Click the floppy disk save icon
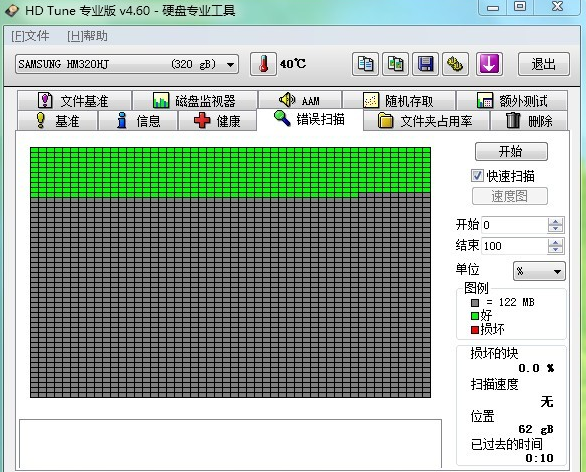 pos(425,64)
